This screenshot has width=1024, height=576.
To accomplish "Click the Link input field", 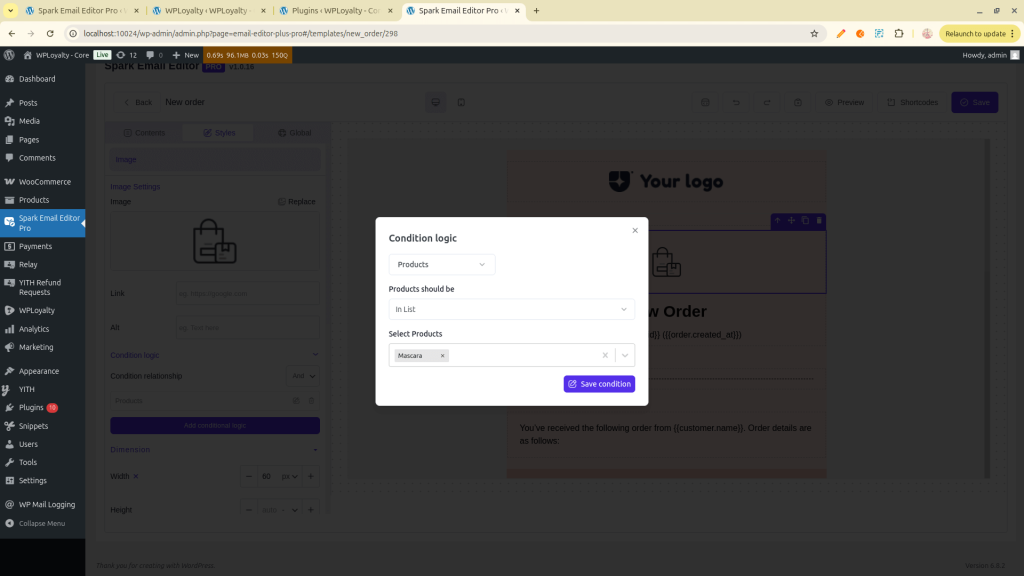I will coord(248,293).
